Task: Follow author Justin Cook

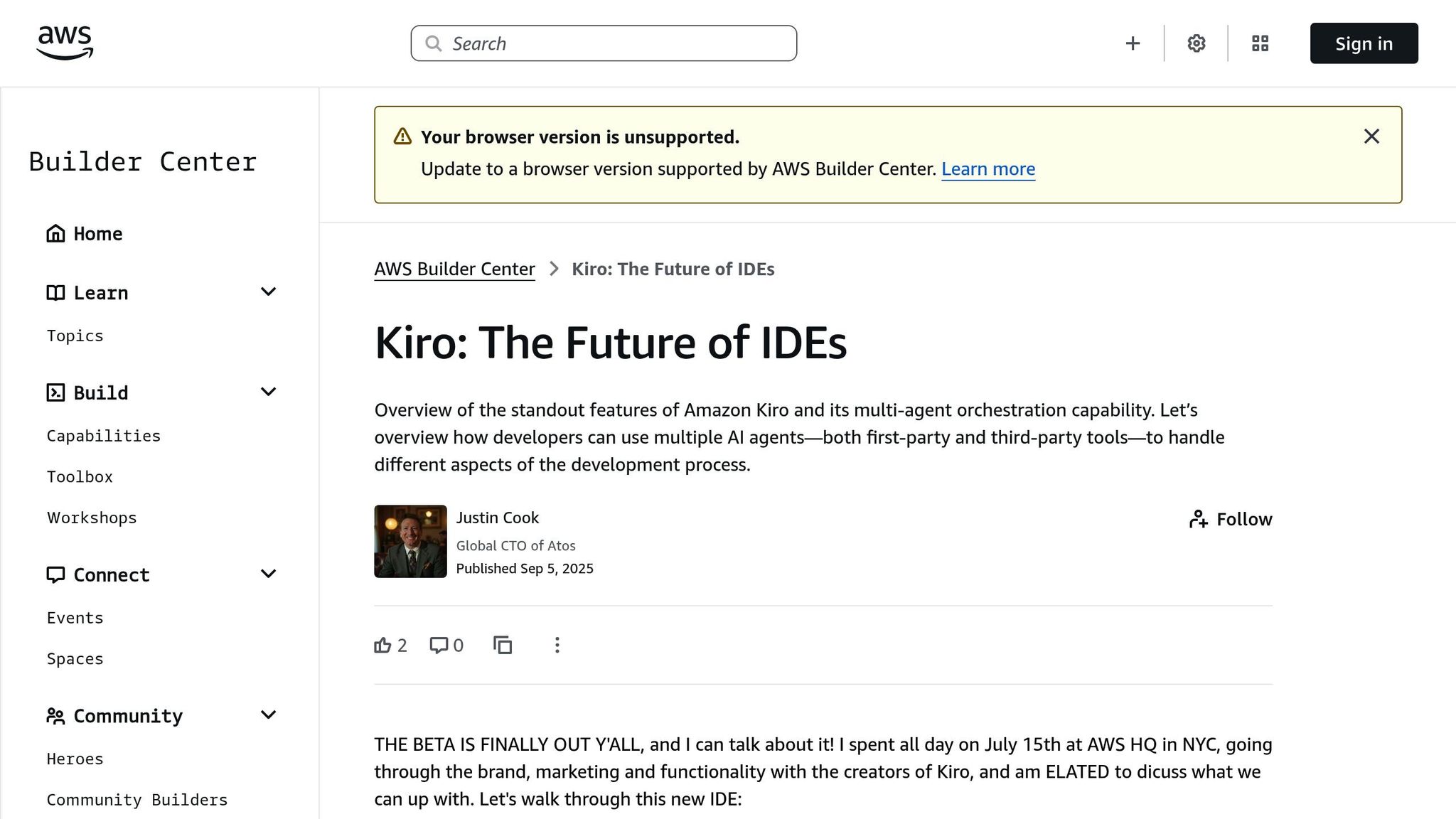Action: [1231, 519]
